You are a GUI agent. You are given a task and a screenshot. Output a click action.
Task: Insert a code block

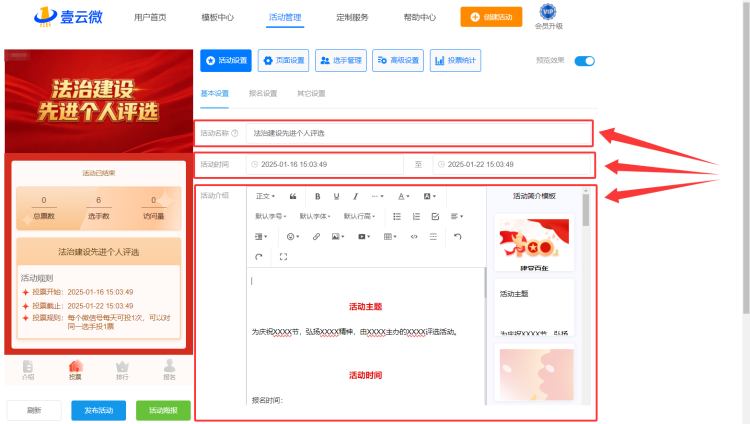point(414,236)
